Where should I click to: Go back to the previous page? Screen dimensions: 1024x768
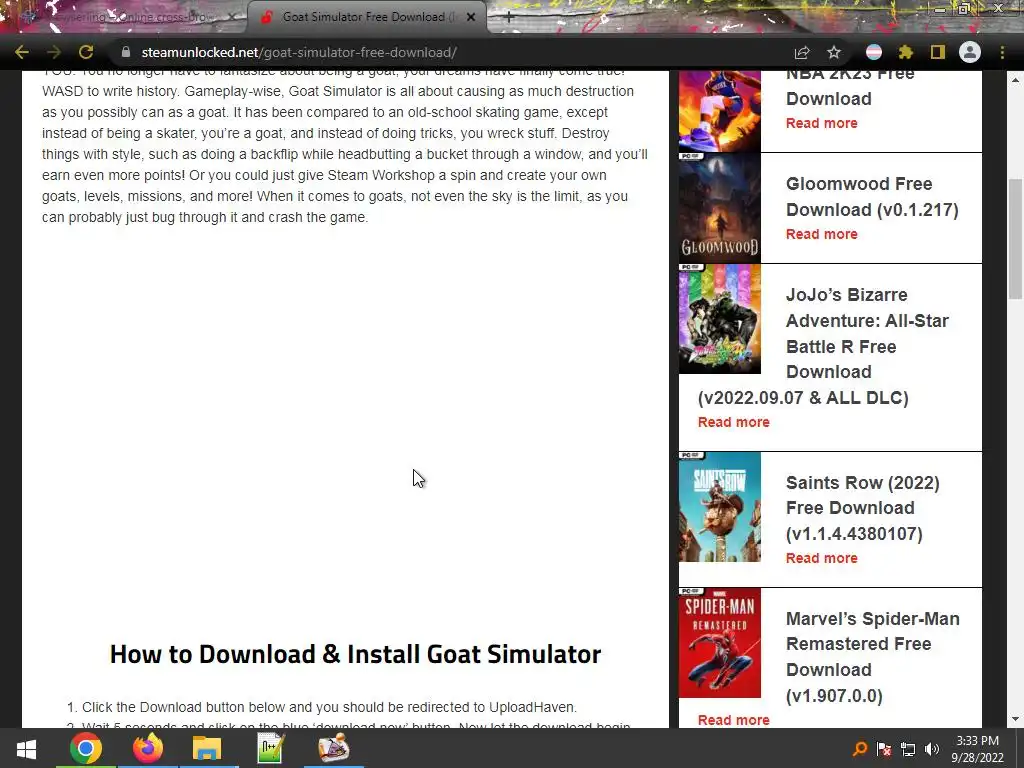pos(22,52)
